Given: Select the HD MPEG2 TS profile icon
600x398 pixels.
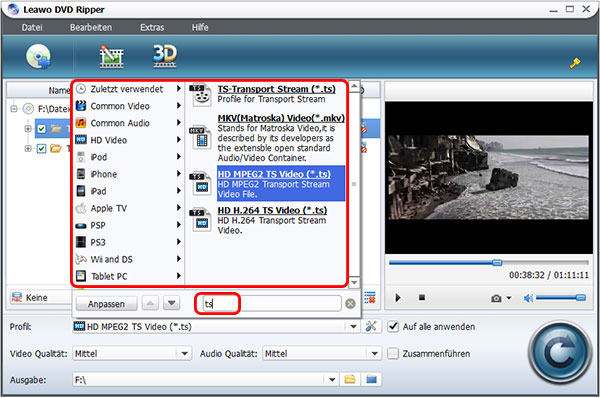Looking at the screenshot, I should pyautogui.click(x=200, y=184).
